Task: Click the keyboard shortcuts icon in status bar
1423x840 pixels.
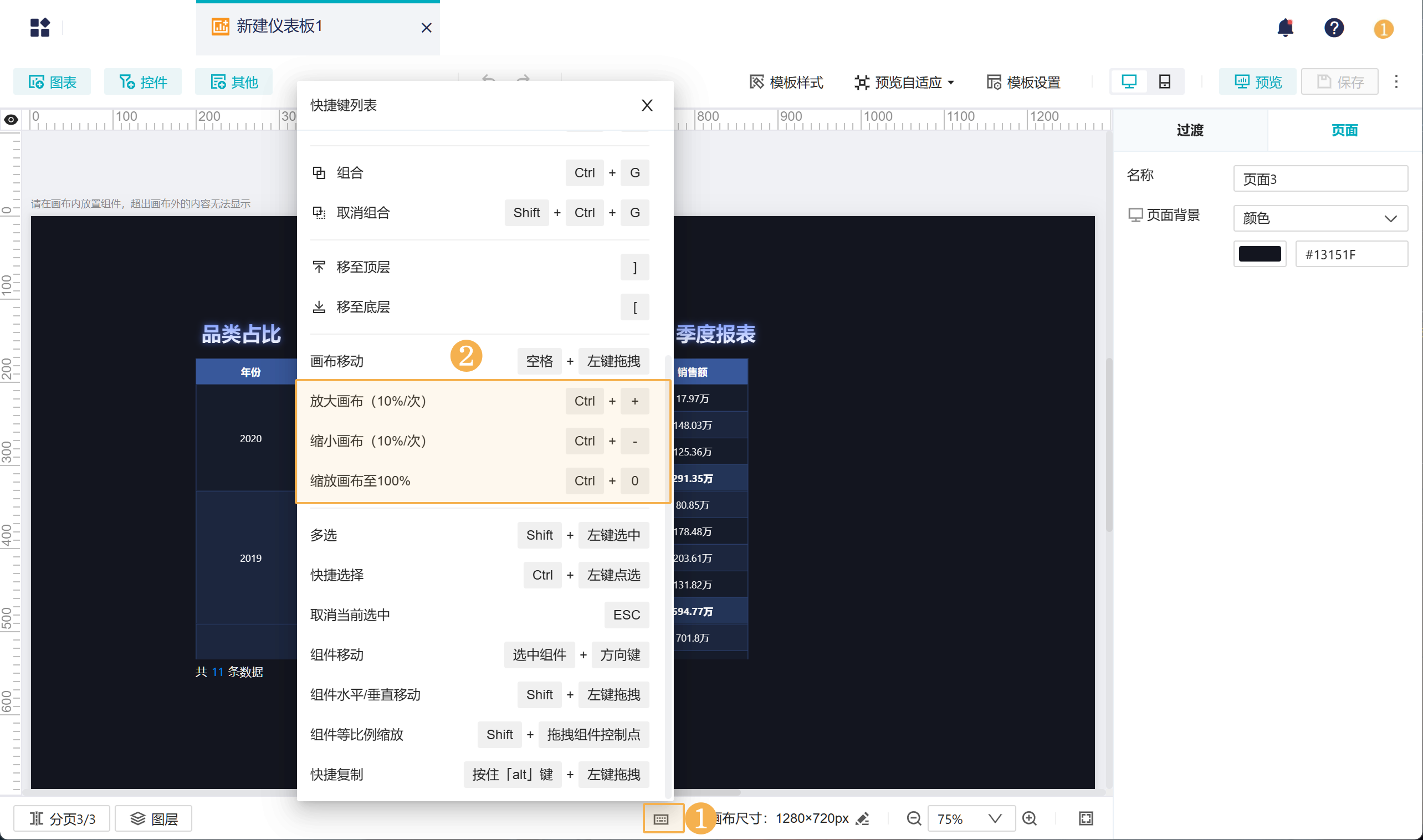Action: tap(661, 818)
